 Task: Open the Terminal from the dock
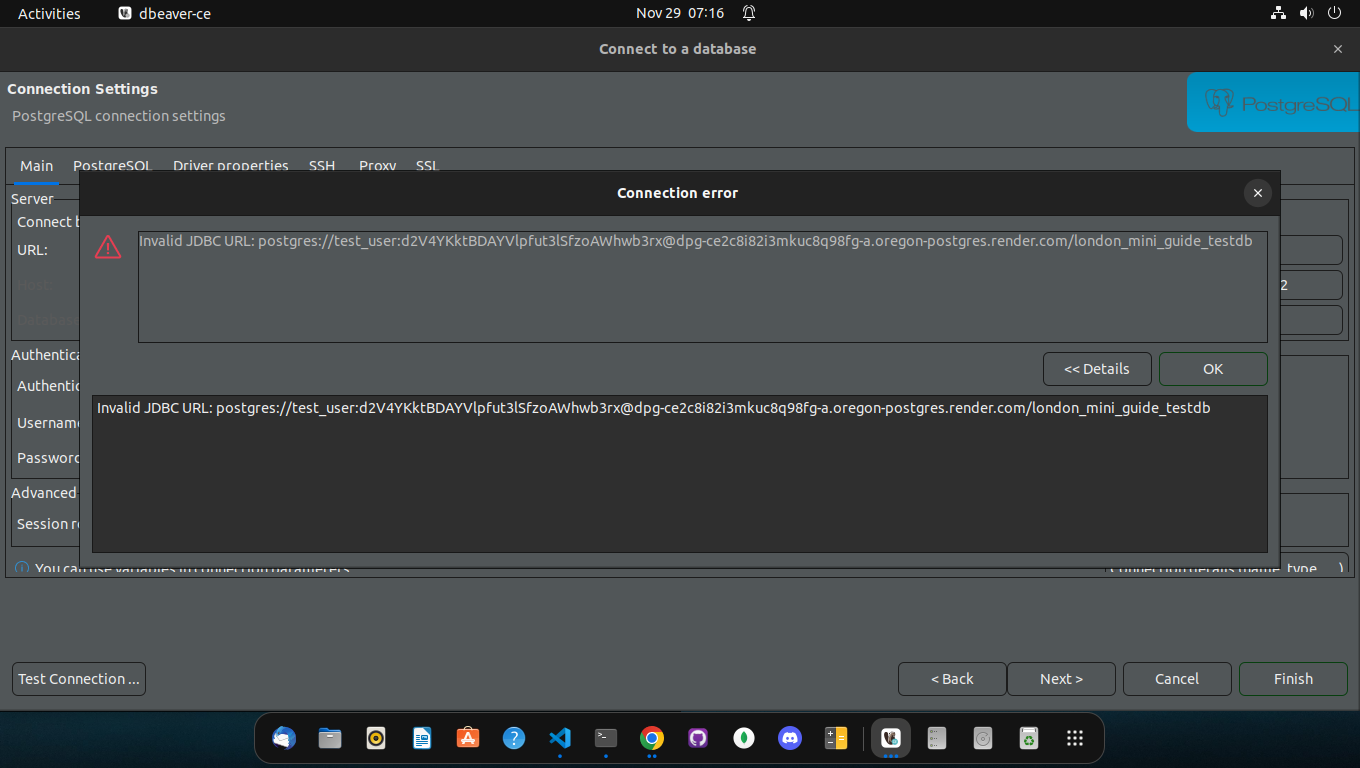[606, 738]
